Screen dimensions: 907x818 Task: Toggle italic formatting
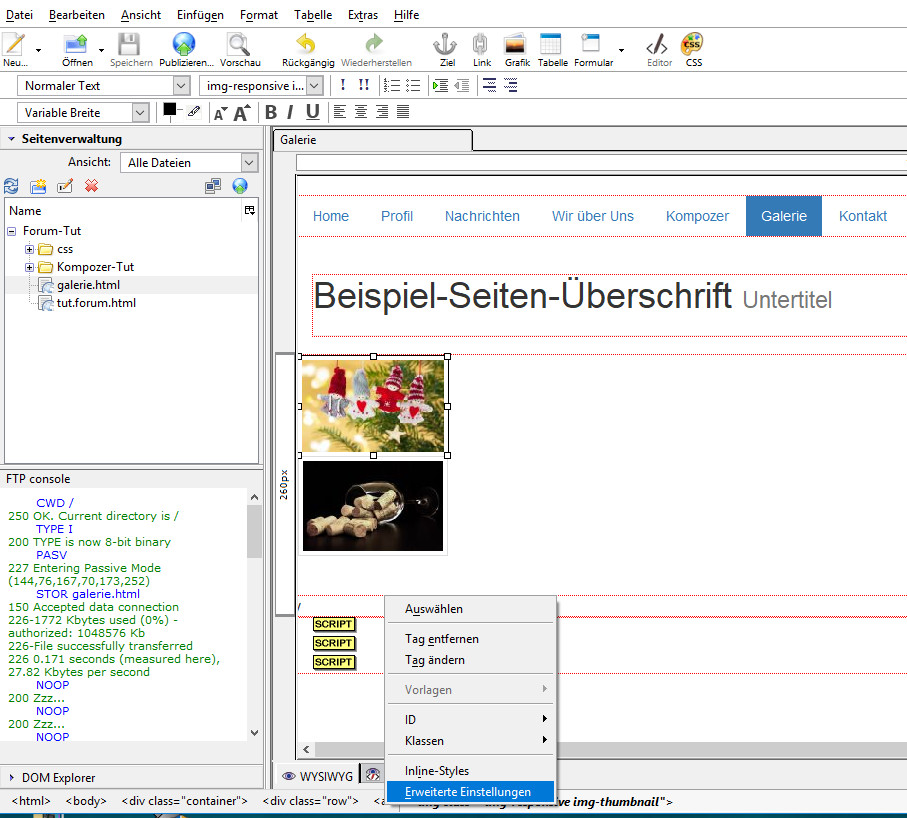290,112
